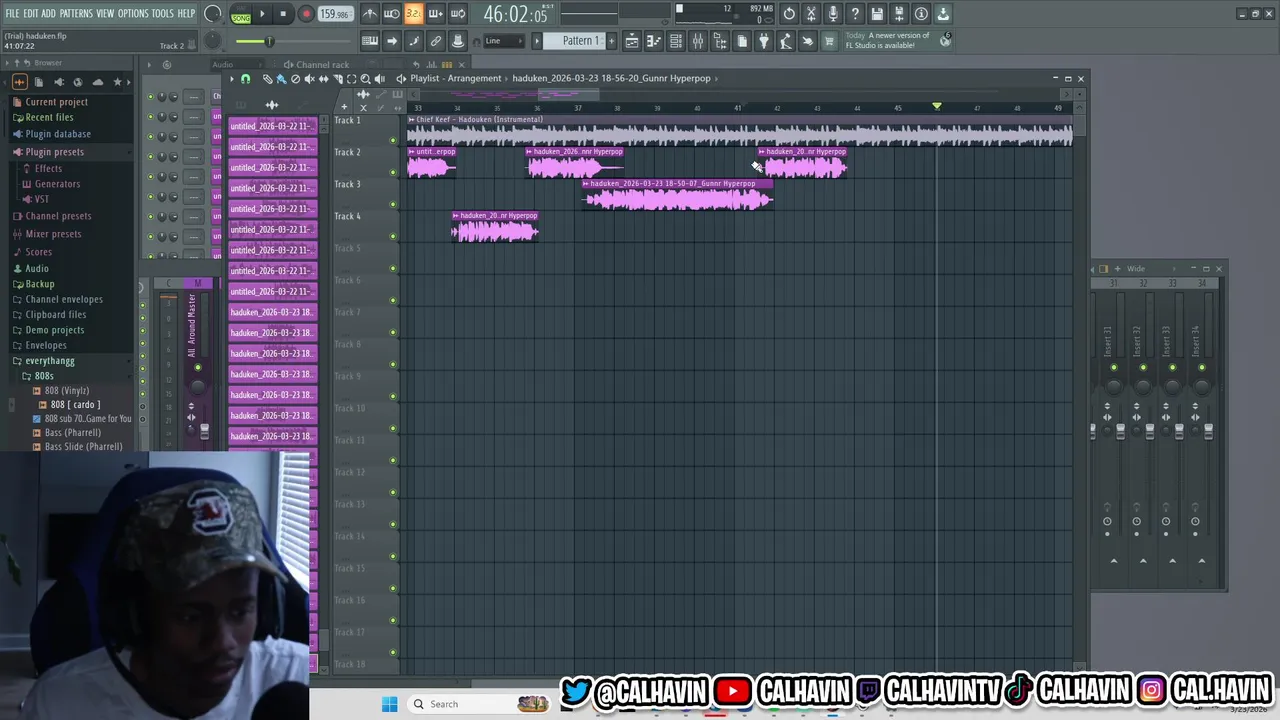Open the Recent files browser item

(49, 118)
